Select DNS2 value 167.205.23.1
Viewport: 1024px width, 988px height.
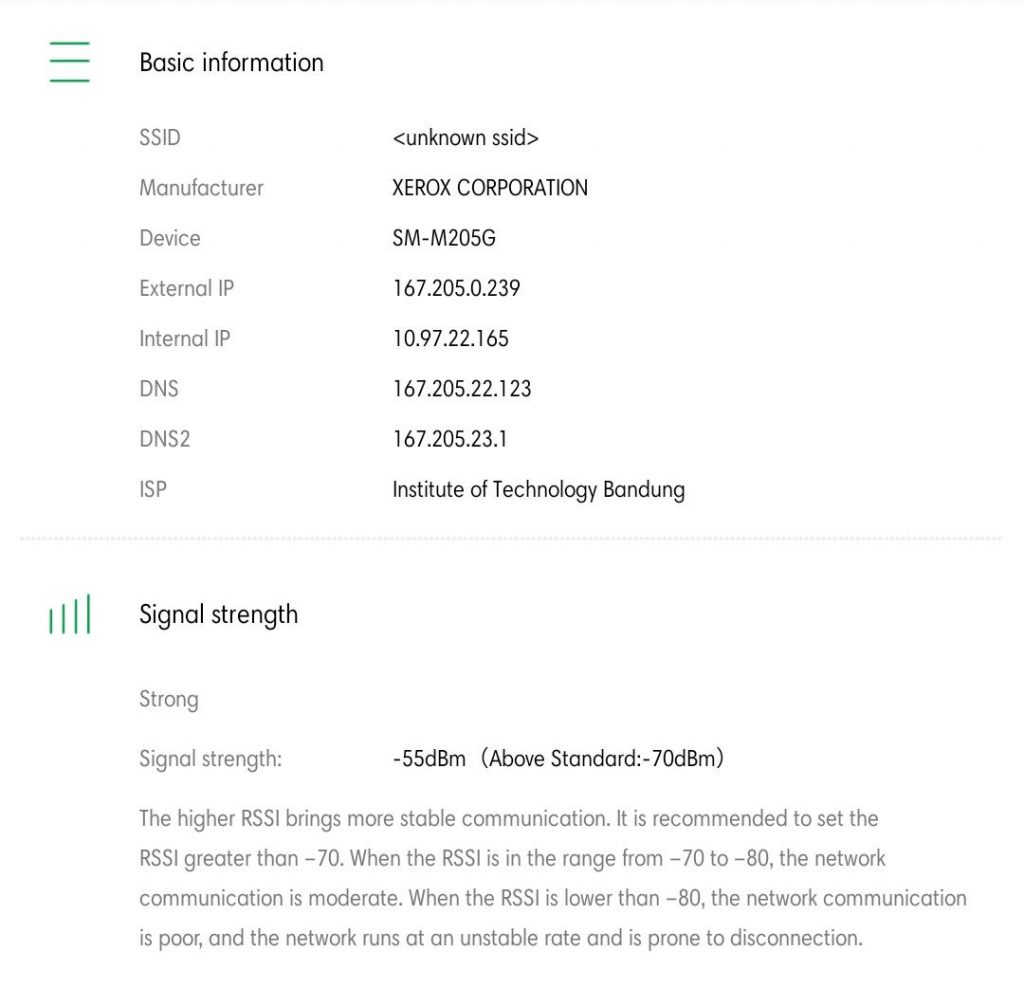(x=450, y=439)
